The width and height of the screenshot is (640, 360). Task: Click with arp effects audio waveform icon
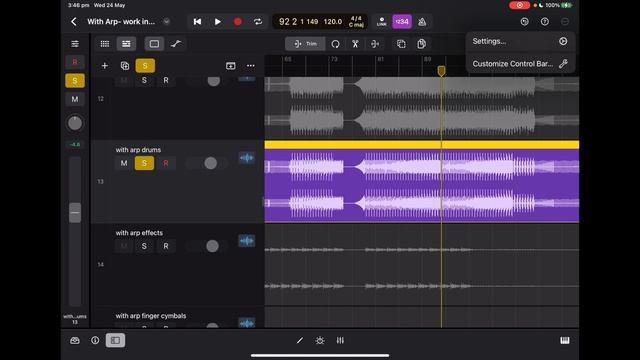(x=247, y=241)
